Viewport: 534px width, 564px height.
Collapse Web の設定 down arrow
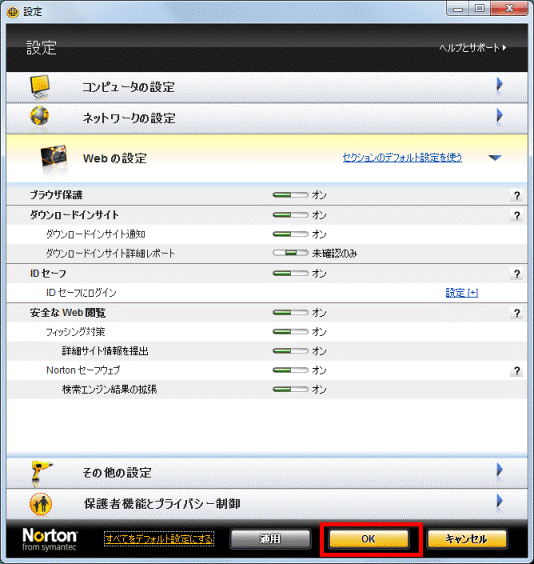495,158
